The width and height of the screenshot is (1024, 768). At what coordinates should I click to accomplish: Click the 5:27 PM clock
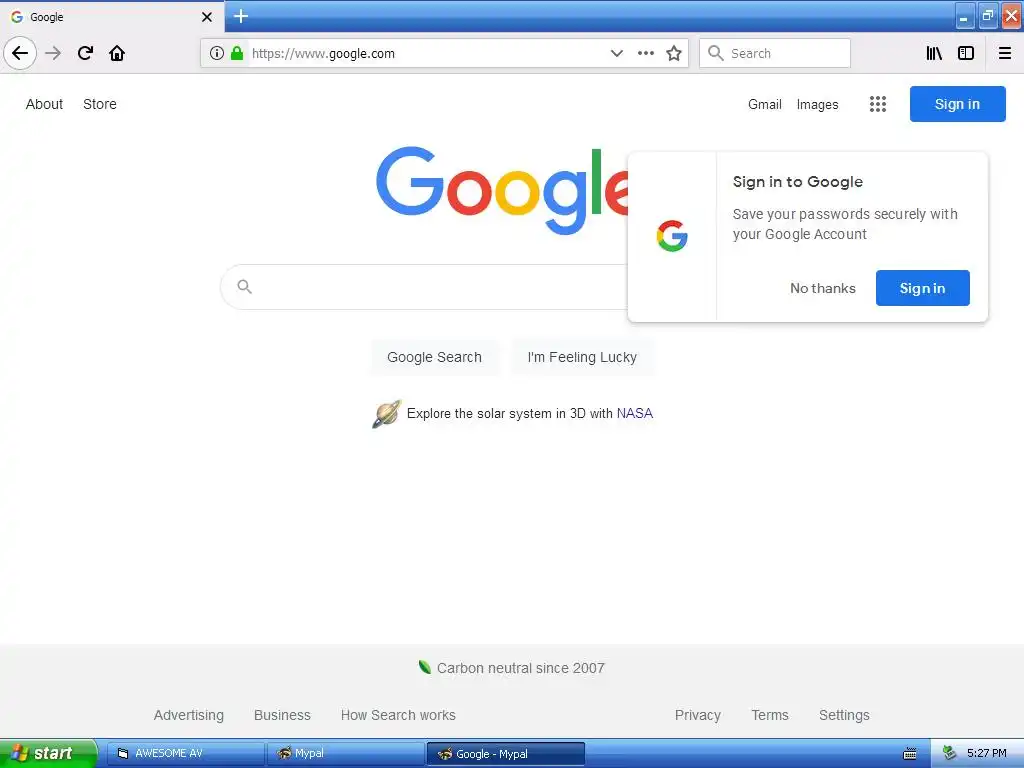987,754
